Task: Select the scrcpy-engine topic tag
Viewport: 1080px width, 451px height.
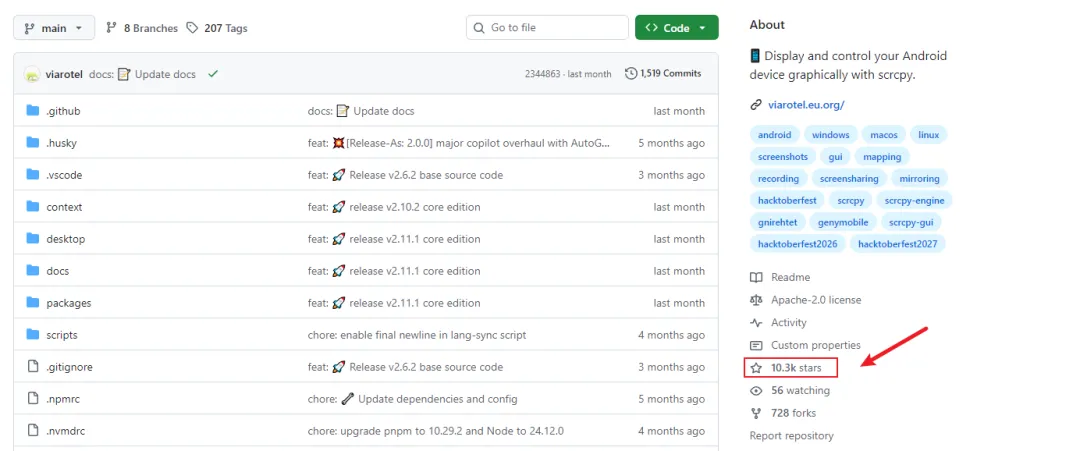Action: [x=914, y=200]
